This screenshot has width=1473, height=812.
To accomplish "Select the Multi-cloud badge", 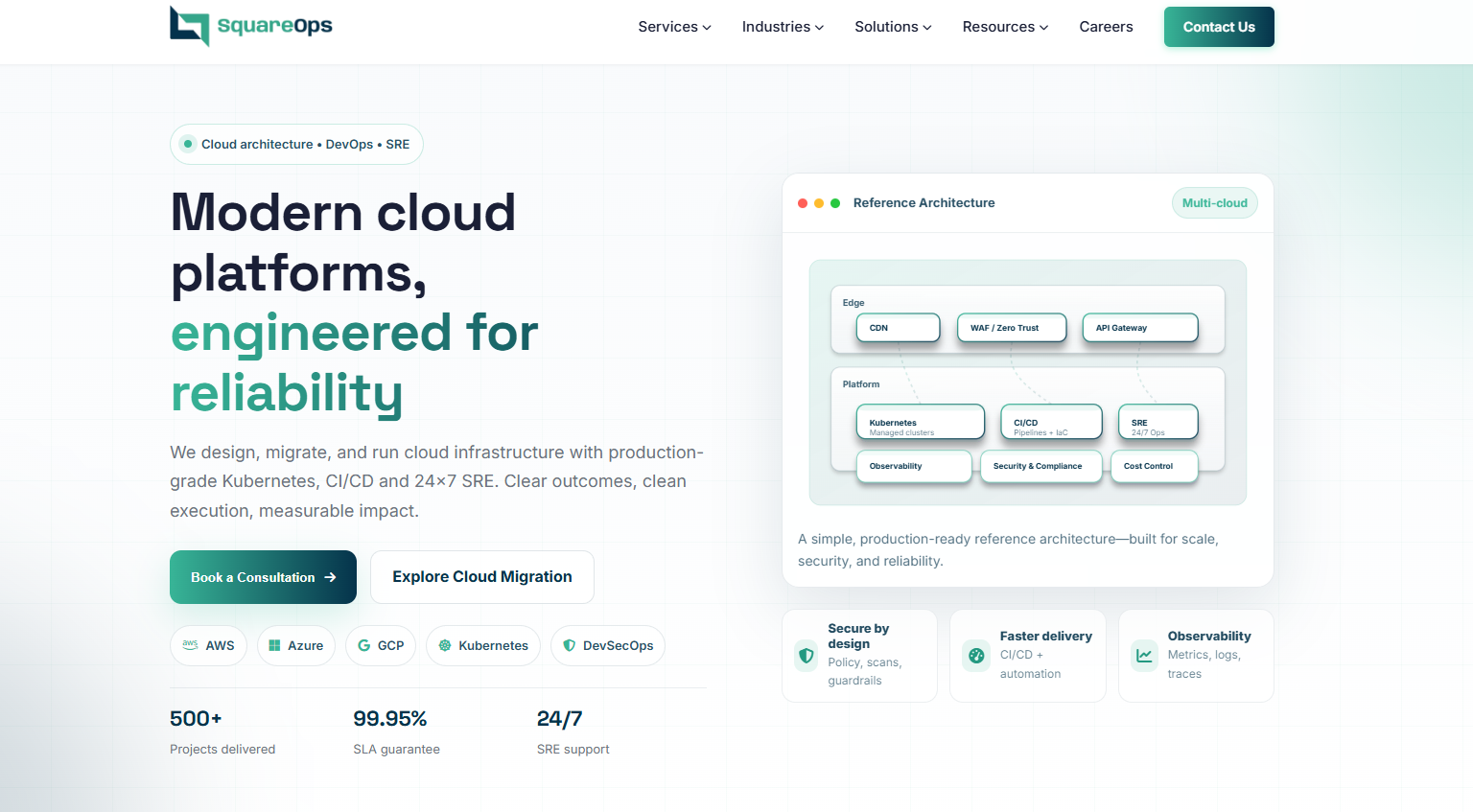I will pyautogui.click(x=1214, y=203).
